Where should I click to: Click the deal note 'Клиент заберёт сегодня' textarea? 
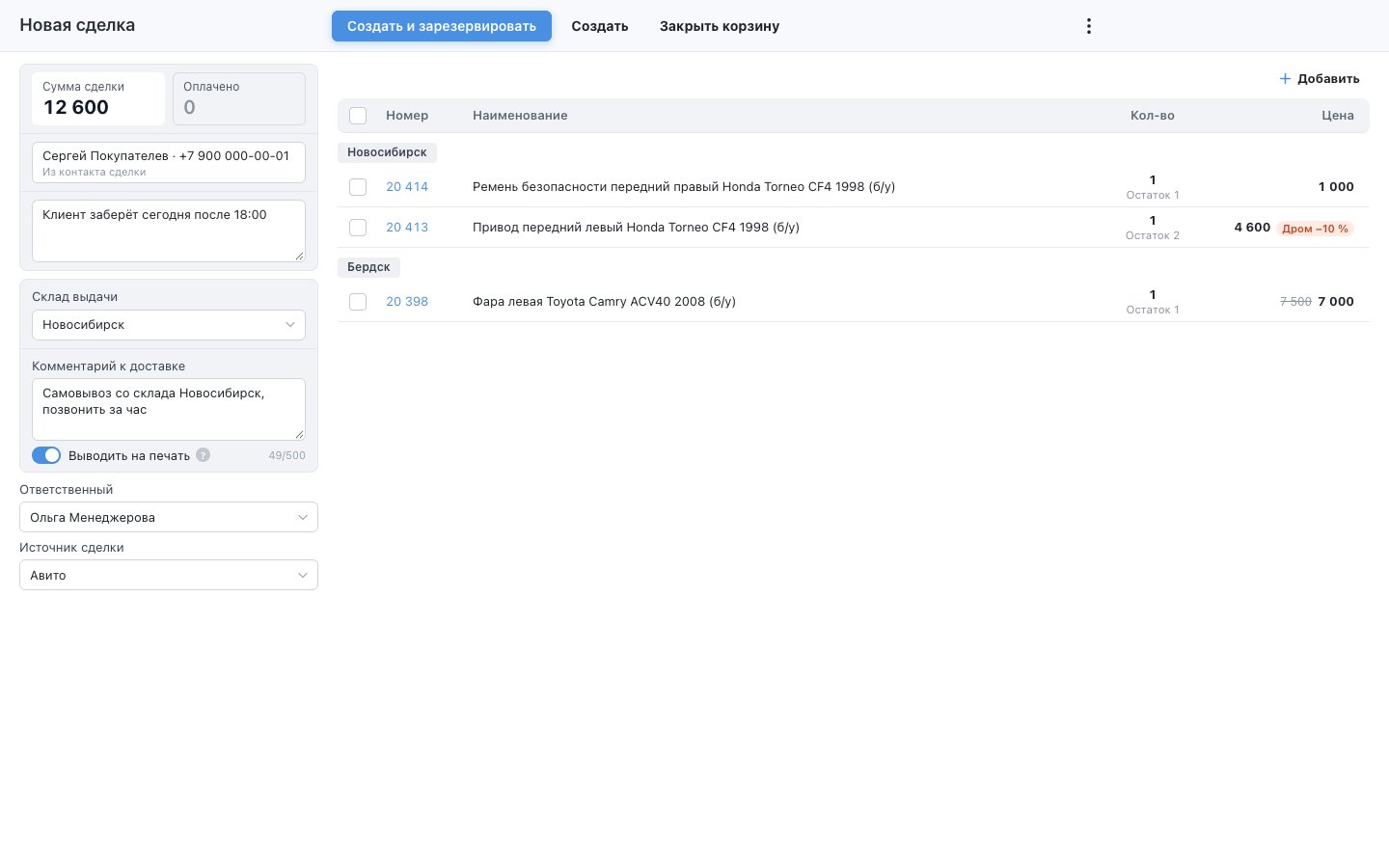[x=169, y=231]
